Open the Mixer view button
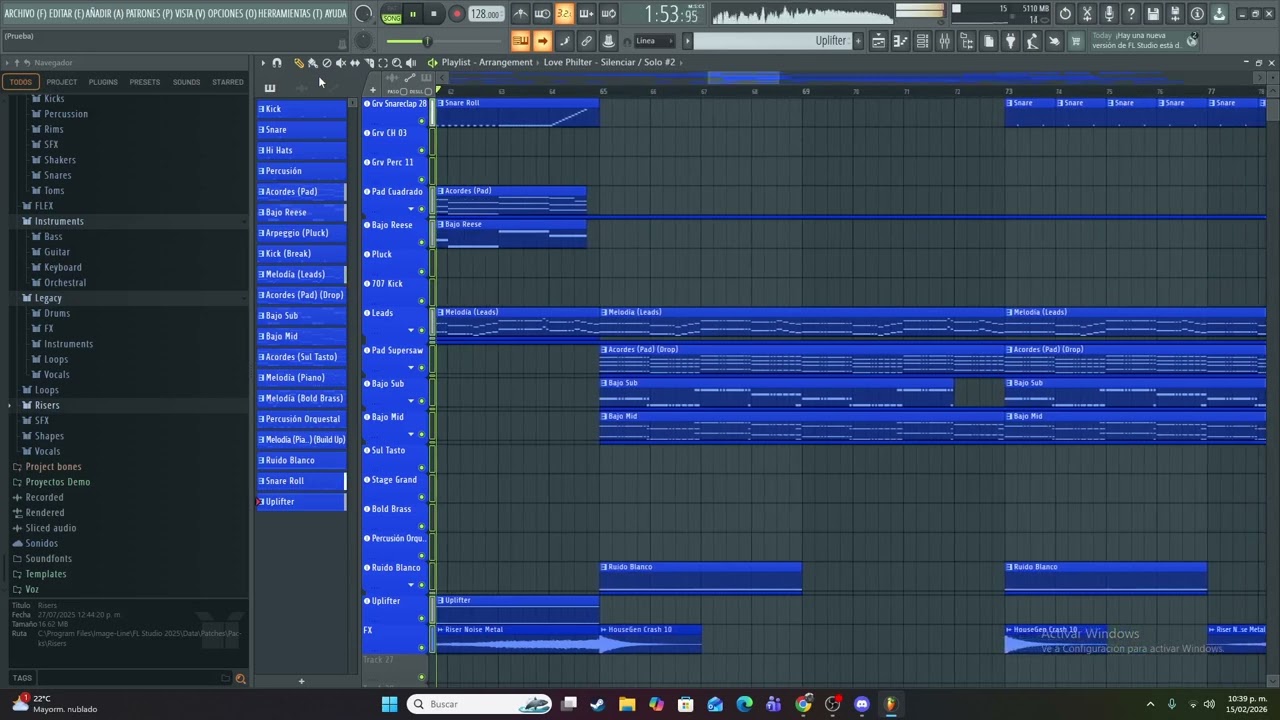The width and height of the screenshot is (1280, 720). 944,41
